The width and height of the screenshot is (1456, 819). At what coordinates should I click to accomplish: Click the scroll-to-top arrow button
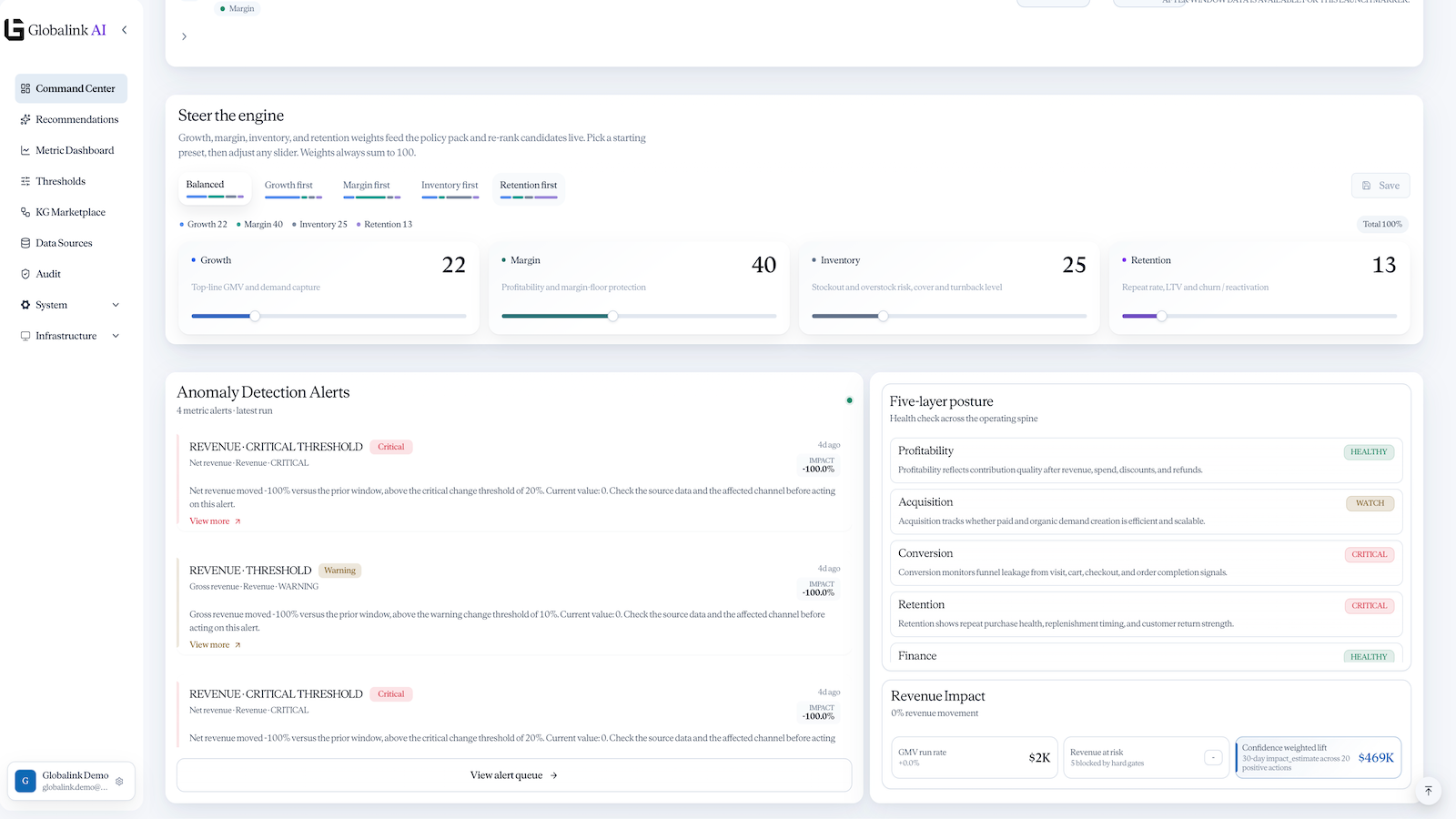coord(1428,791)
